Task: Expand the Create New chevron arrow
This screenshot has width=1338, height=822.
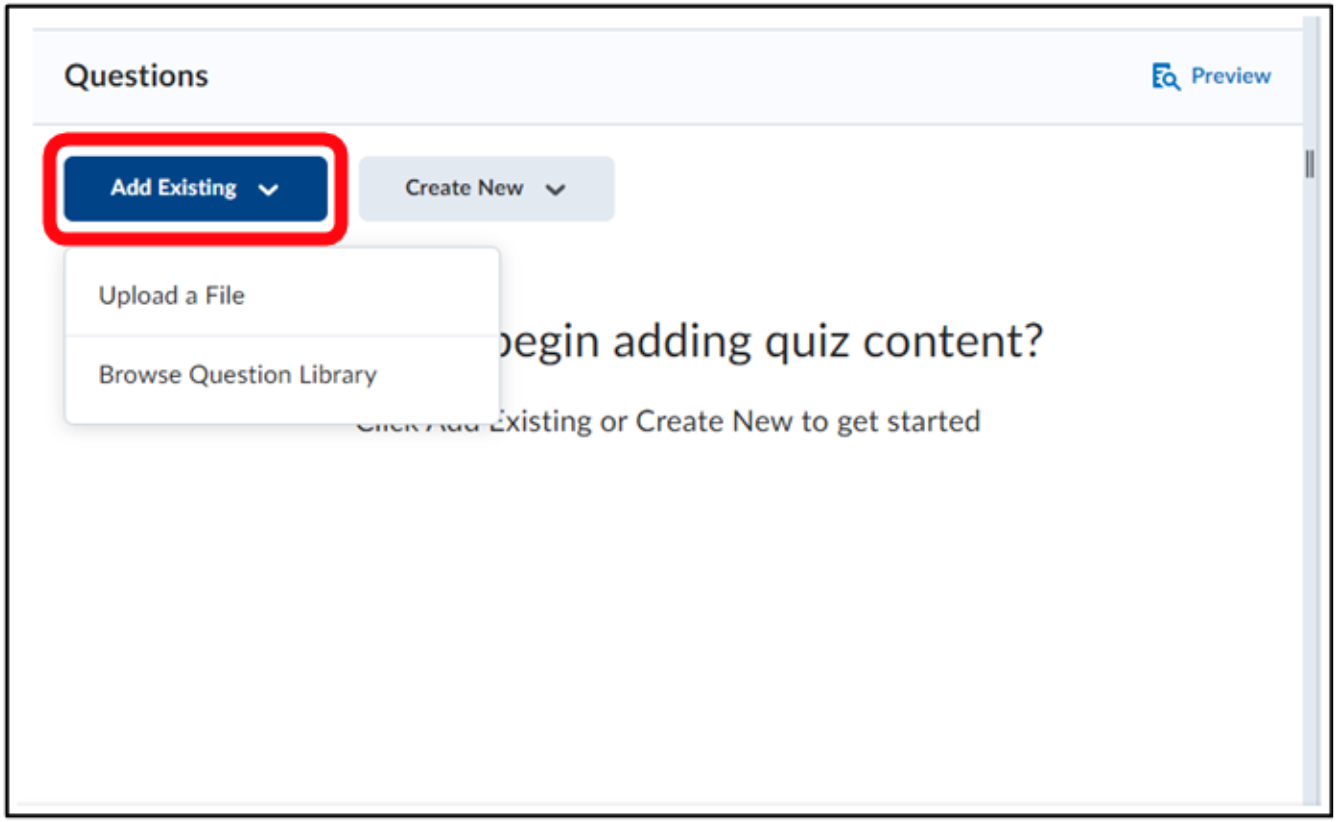Action: tap(556, 189)
